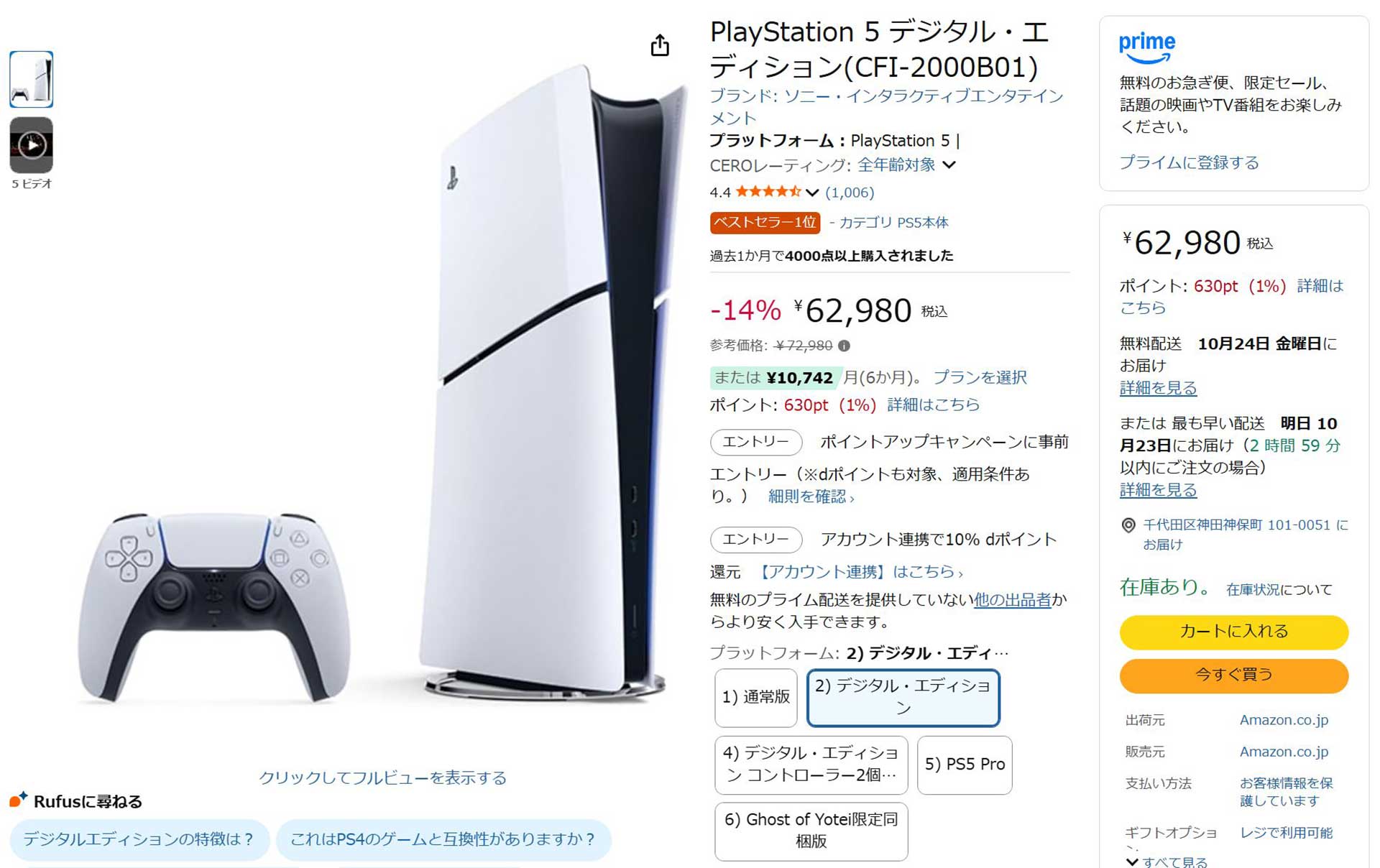Screen dimensions: 1380x868
Task: Select the 5) PS5 Pro variant
Action: pyautogui.click(x=965, y=765)
